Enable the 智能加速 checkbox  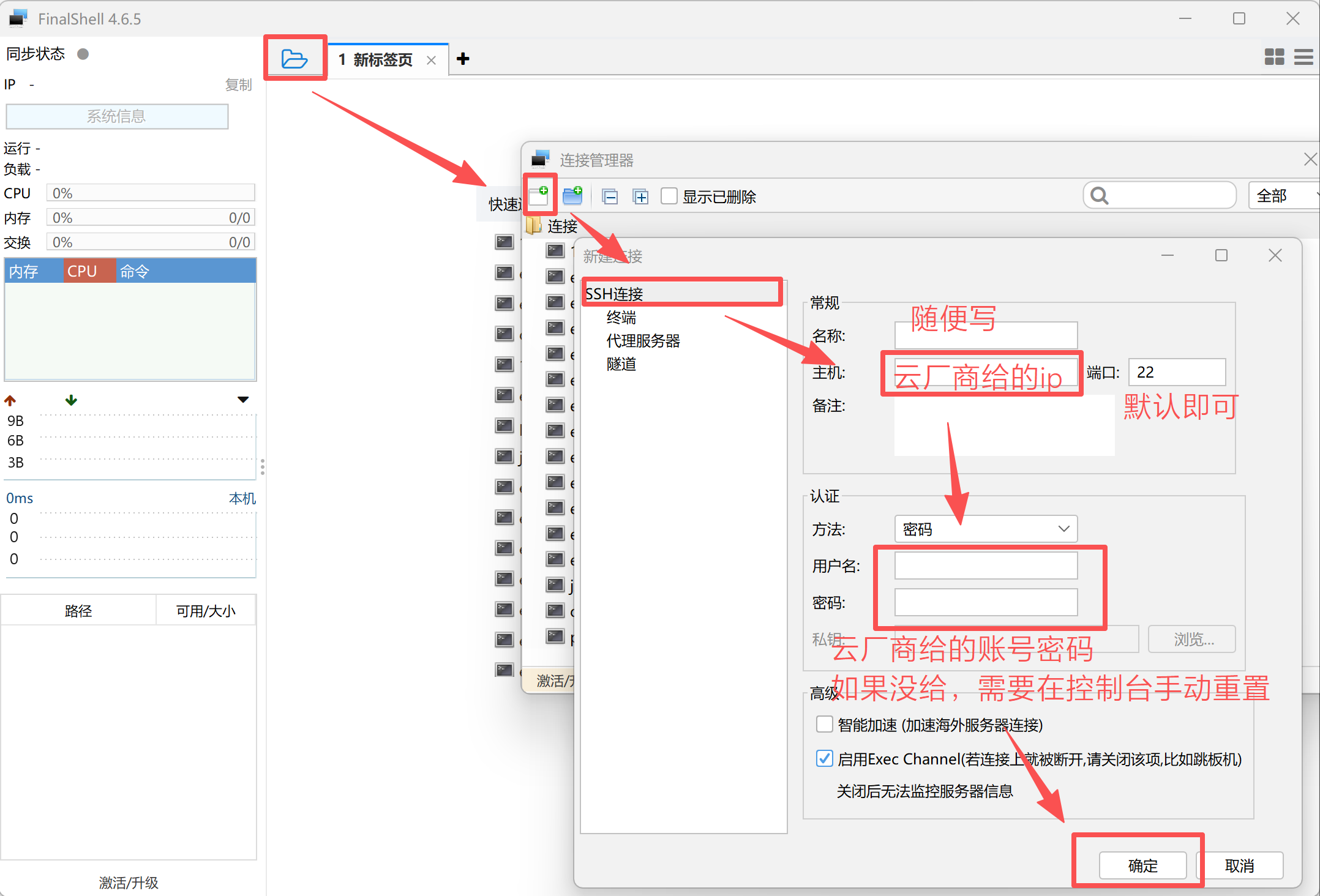[824, 724]
